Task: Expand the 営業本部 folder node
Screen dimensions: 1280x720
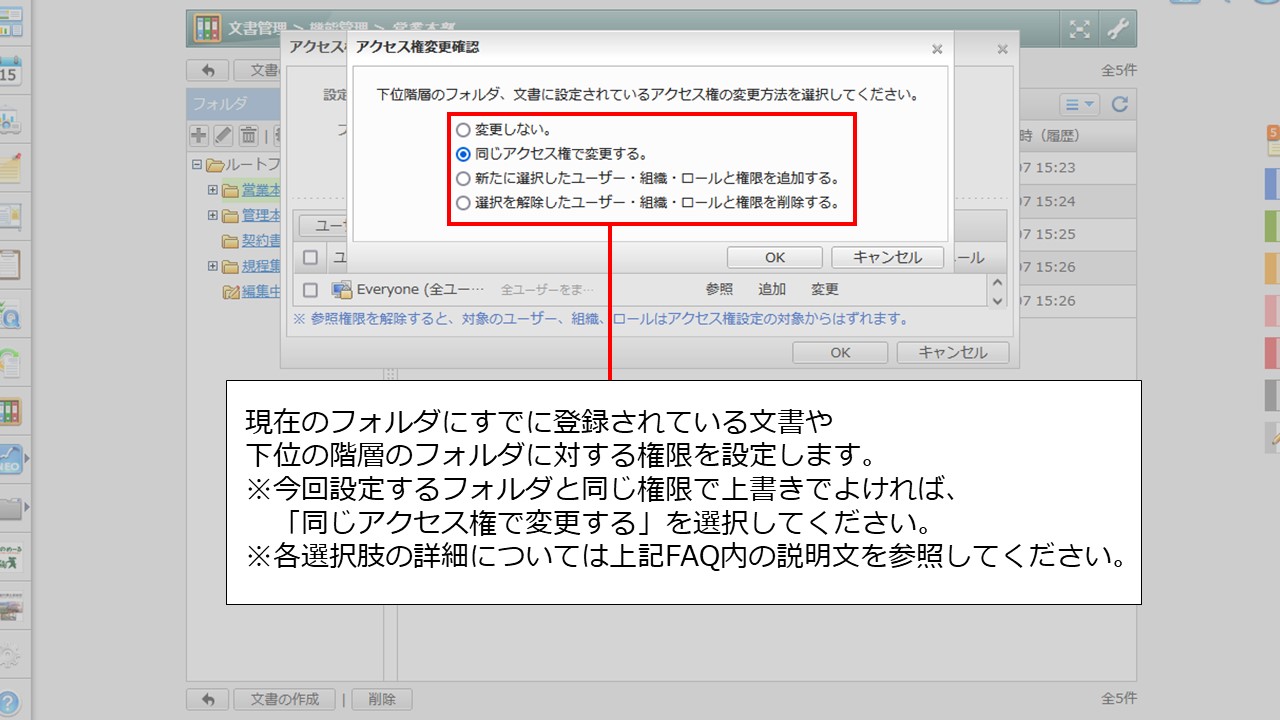Action: click(212, 190)
